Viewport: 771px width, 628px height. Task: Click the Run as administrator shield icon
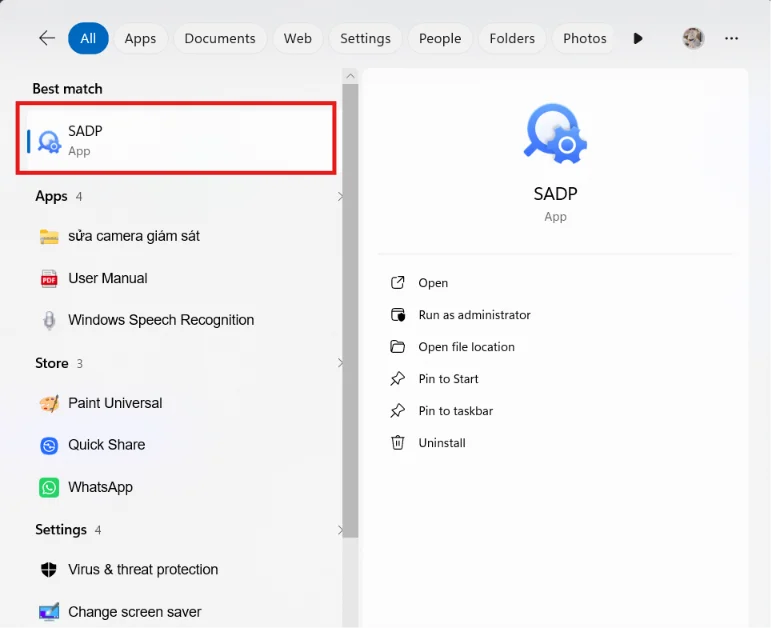[x=397, y=315]
